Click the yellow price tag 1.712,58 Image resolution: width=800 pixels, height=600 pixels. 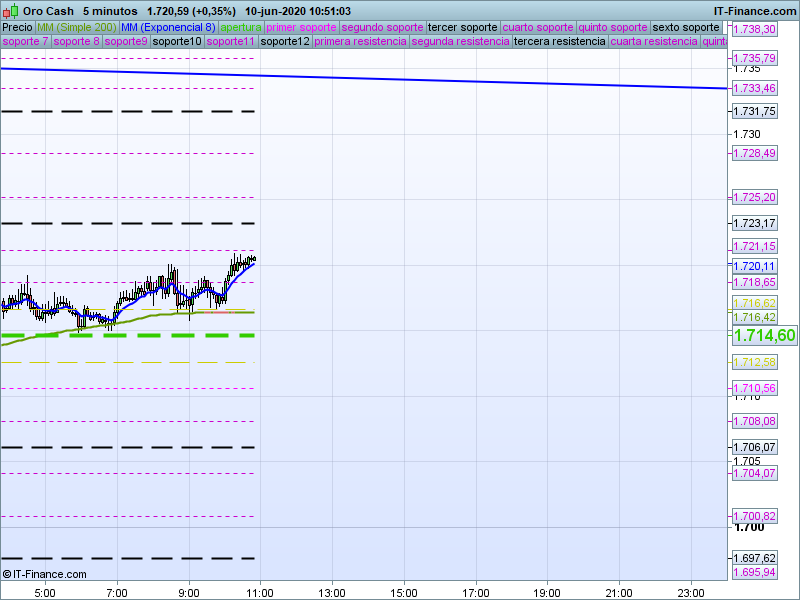755,362
